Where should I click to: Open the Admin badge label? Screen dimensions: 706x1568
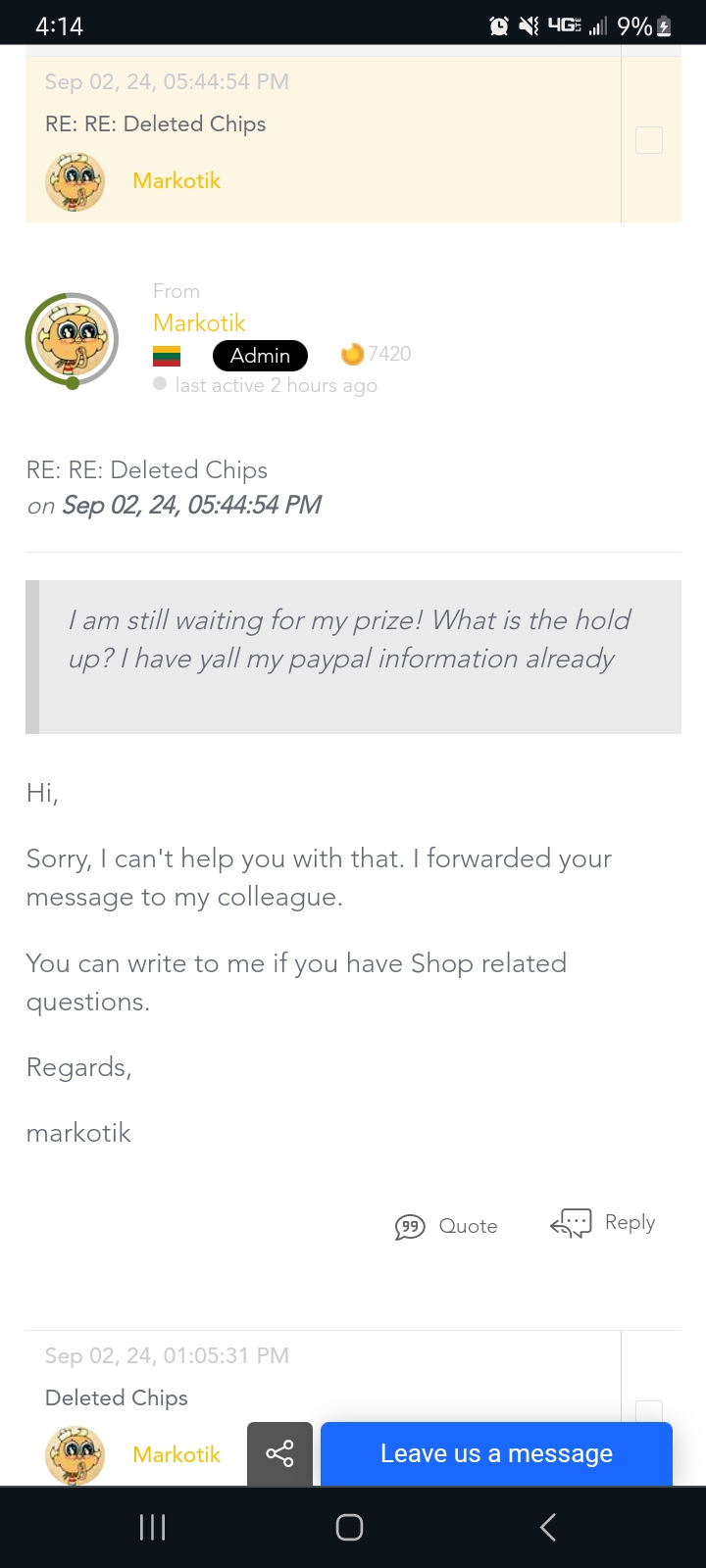260,355
